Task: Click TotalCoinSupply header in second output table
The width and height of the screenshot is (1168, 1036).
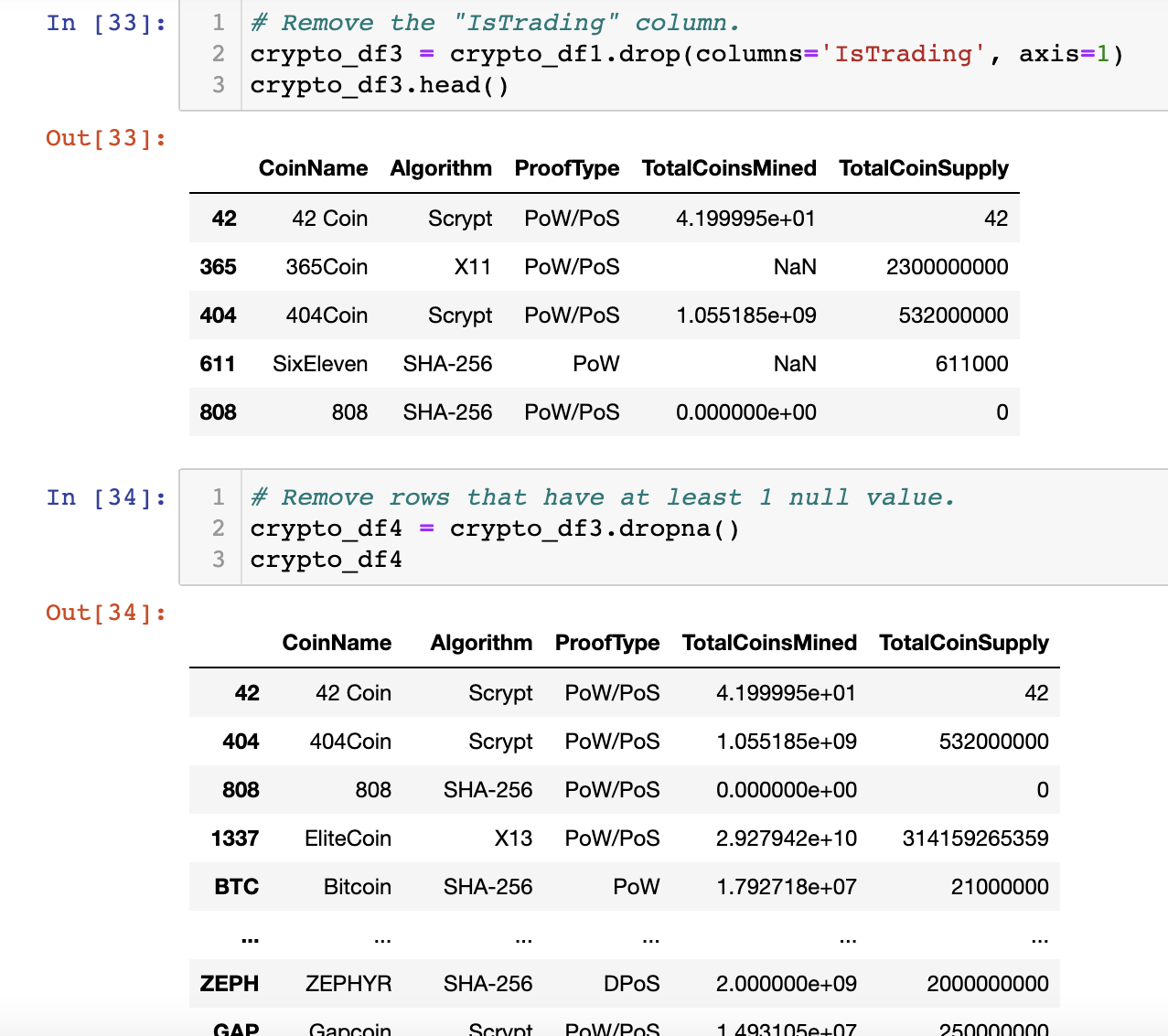Action: 964,643
